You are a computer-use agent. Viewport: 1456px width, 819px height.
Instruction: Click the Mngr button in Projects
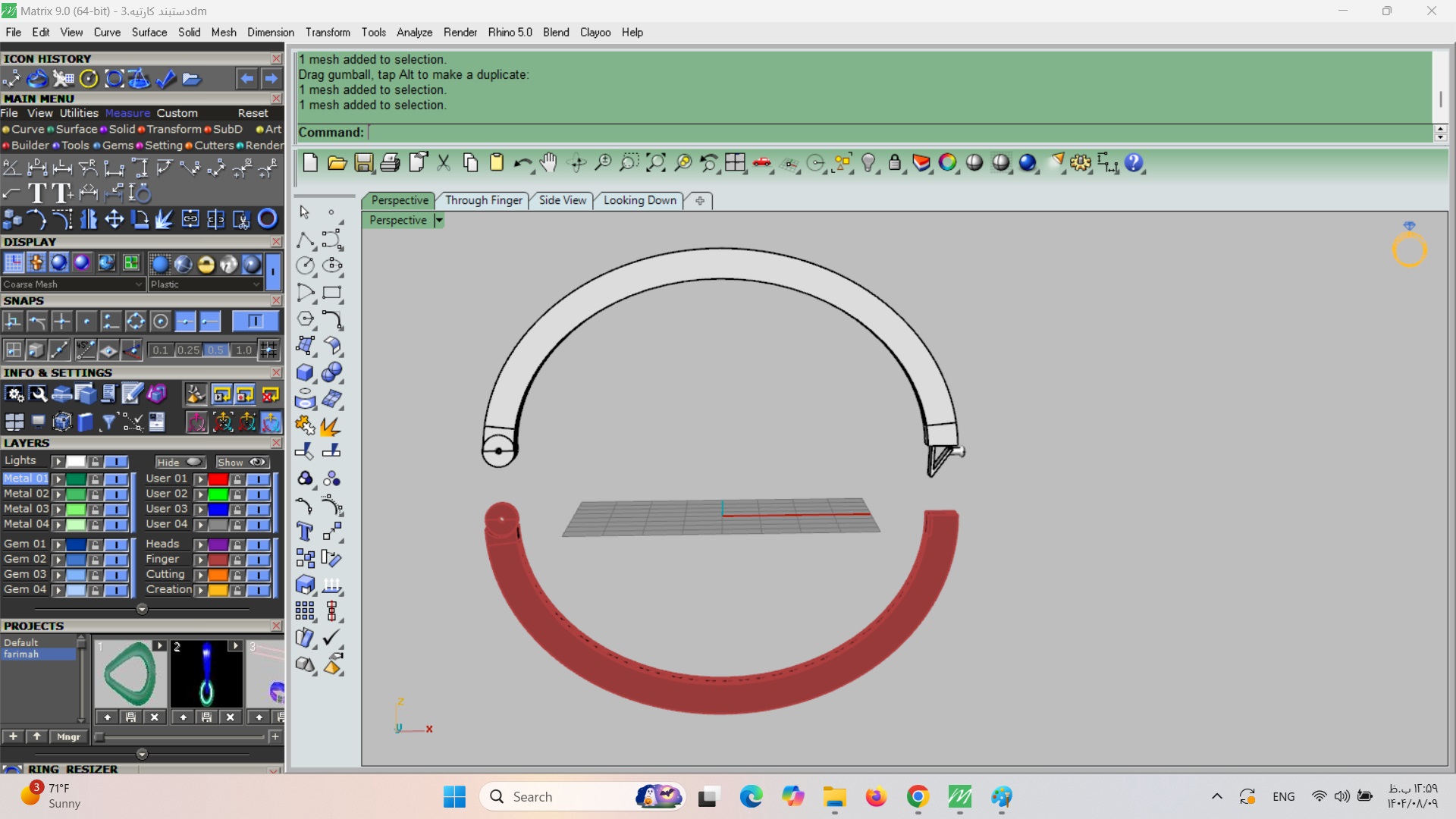[68, 736]
